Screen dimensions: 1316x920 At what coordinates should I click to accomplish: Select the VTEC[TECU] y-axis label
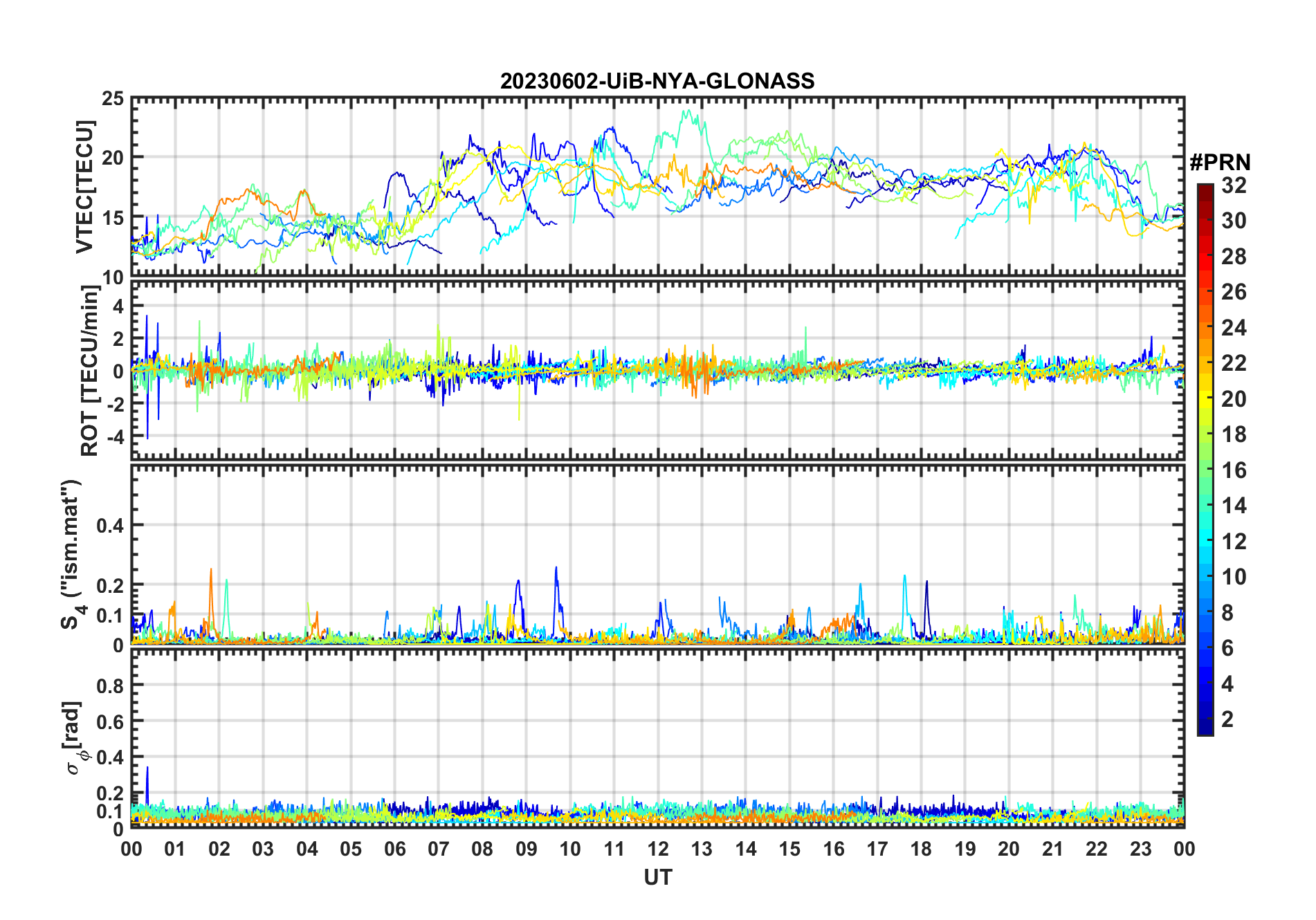[84, 187]
